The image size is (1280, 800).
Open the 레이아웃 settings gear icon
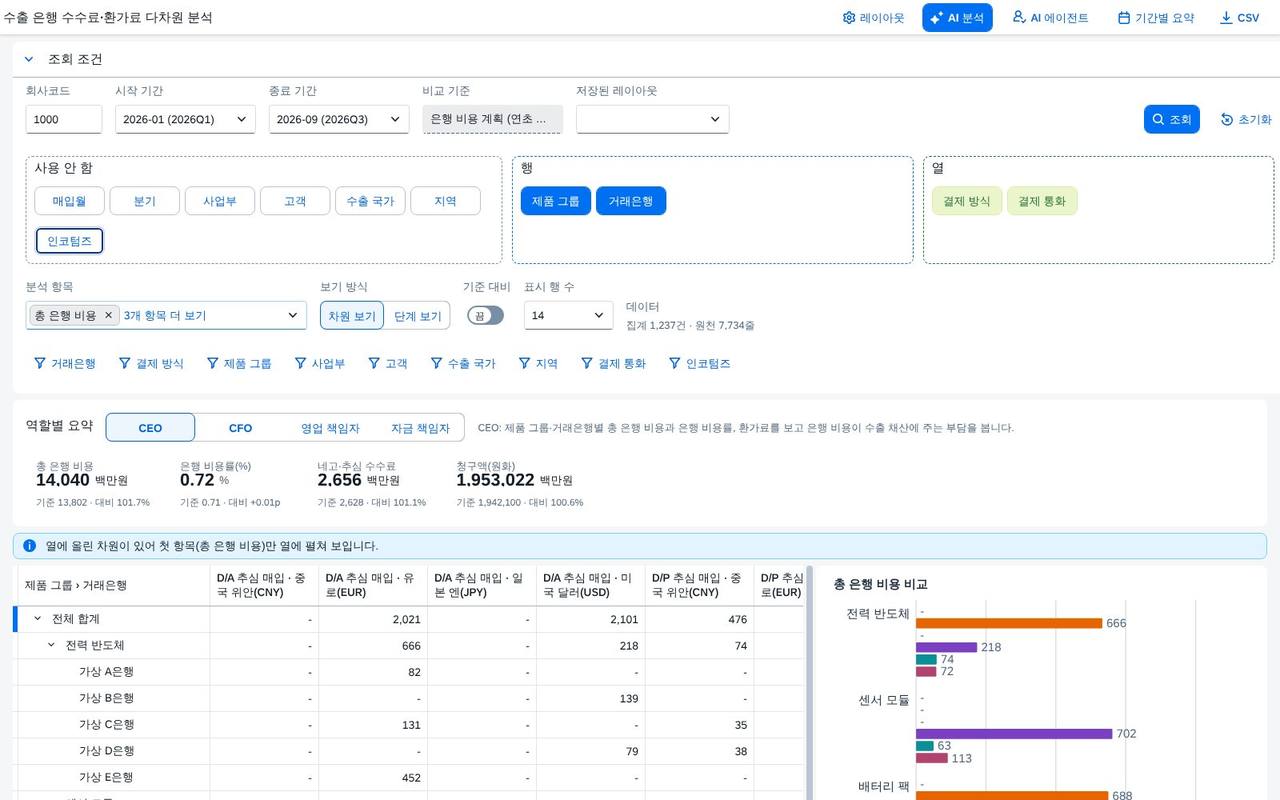849,18
